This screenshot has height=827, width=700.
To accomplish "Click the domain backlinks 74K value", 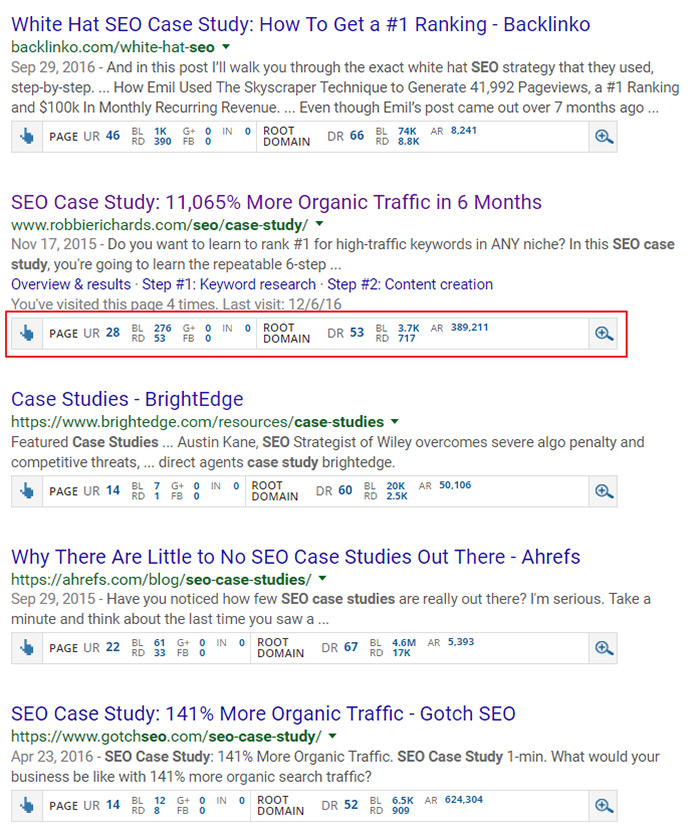I will coord(407,131).
